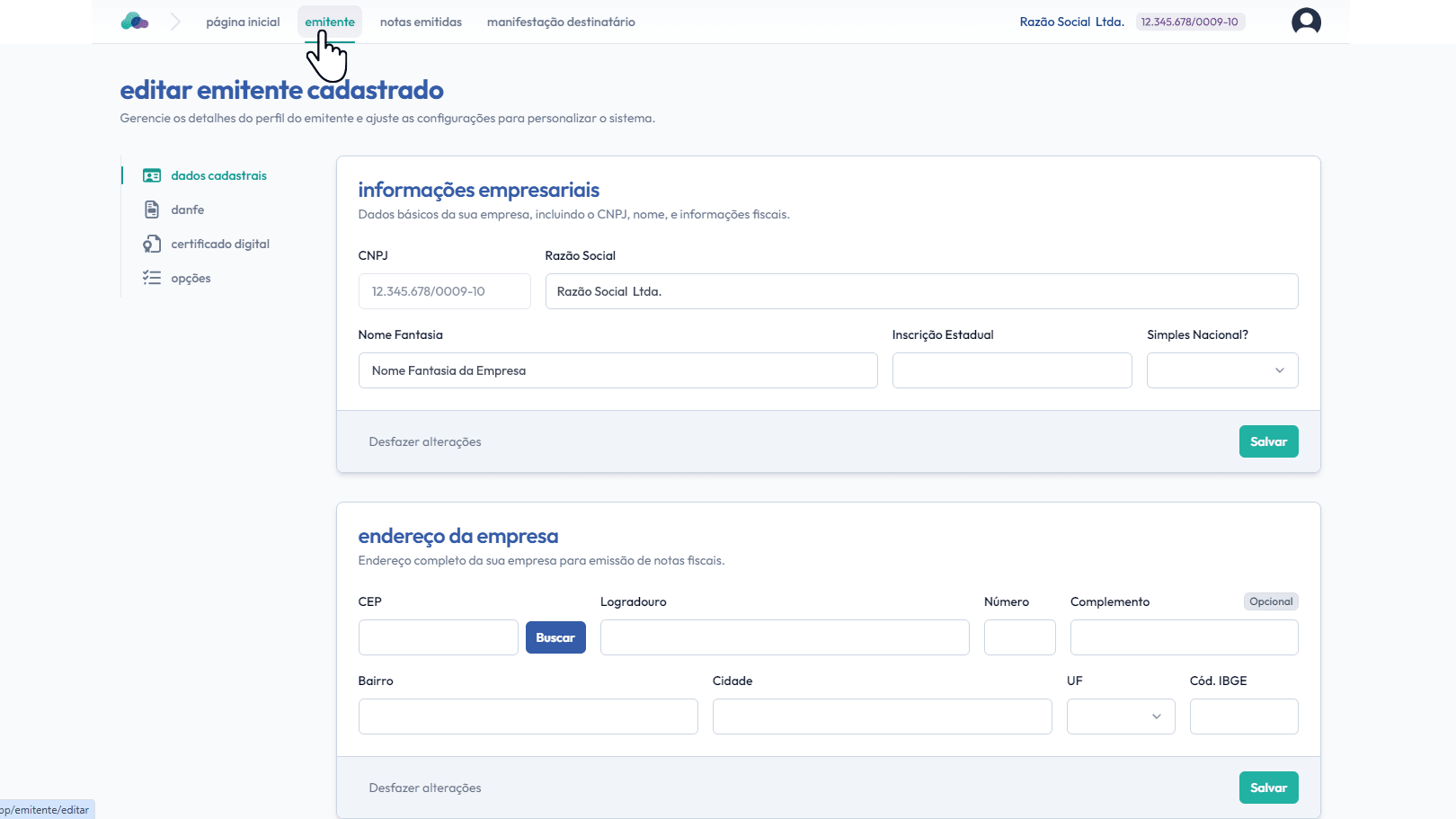Open the notas emitidas tab
This screenshot has width=1456, height=819.
click(x=421, y=22)
